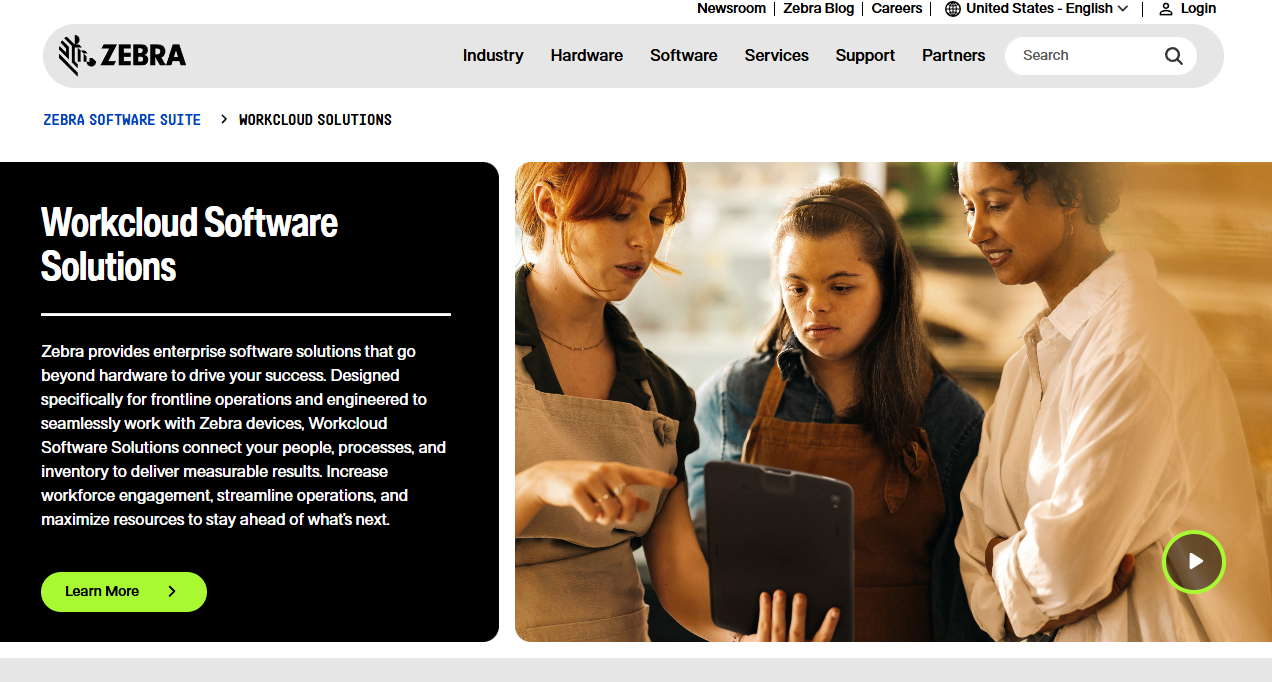The width and height of the screenshot is (1272, 682).
Task: Click the user login icon
Action: pyautogui.click(x=1166, y=9)
